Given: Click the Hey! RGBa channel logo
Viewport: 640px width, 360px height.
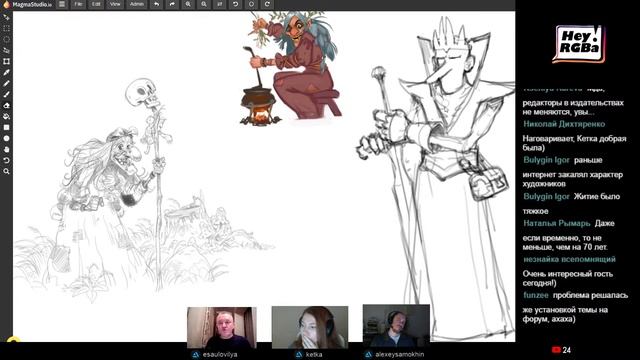Looking at the screenshot, I should (x=579, y=44).
